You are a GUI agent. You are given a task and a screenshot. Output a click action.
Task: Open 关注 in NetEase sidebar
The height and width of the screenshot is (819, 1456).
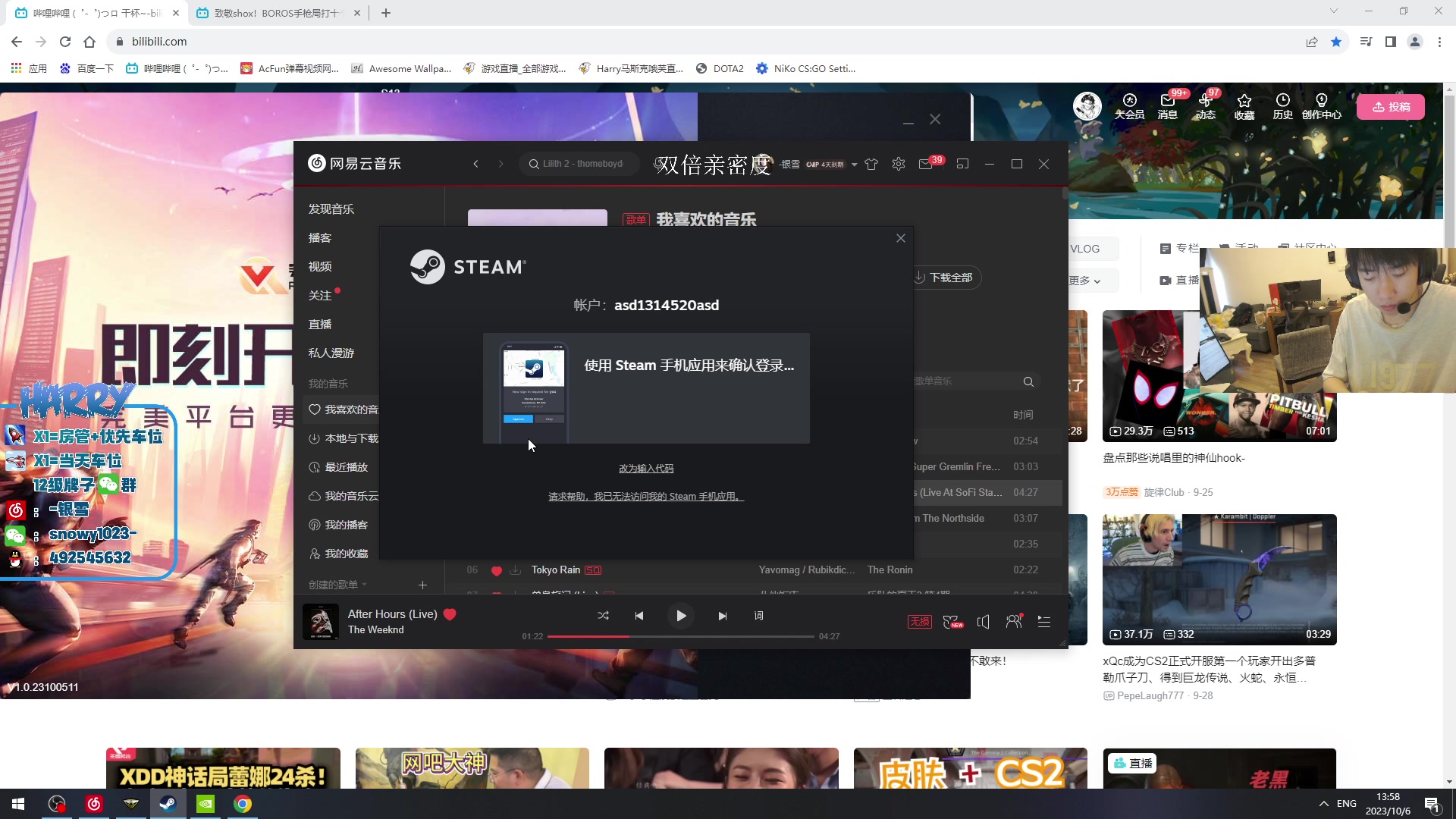320,296
